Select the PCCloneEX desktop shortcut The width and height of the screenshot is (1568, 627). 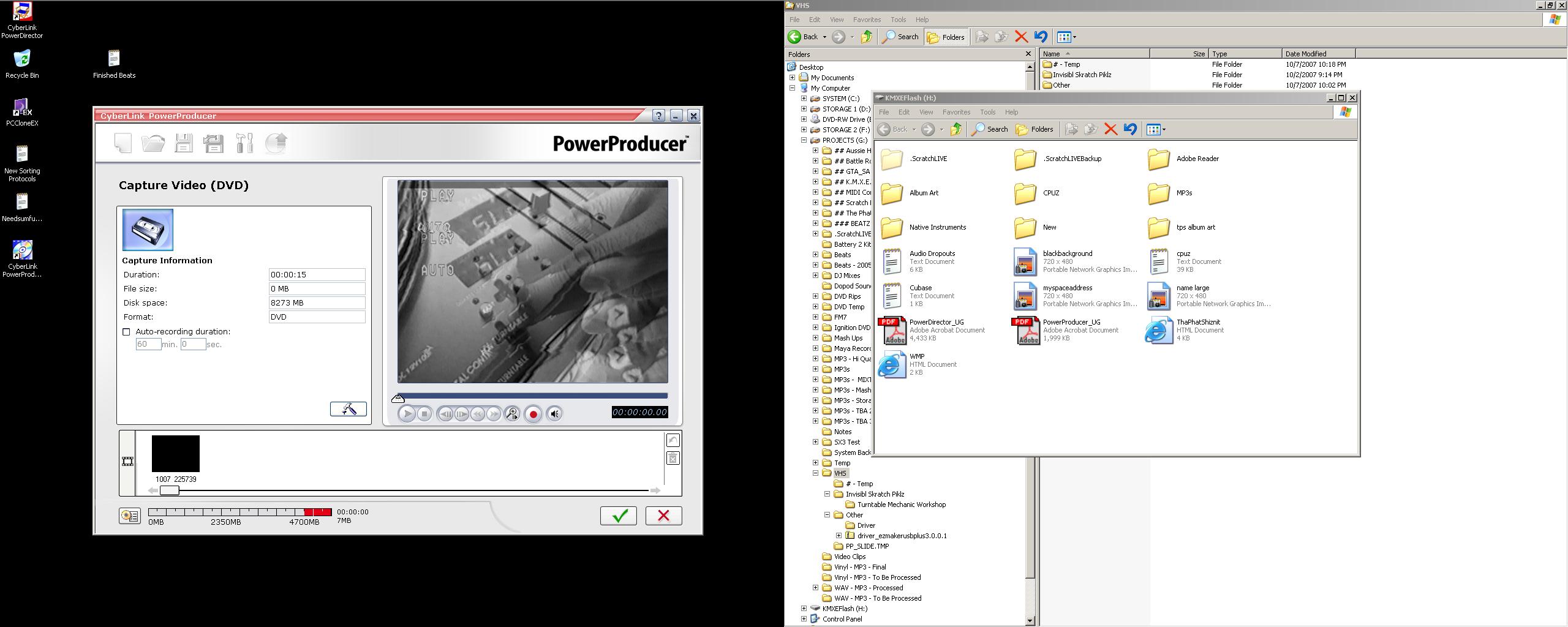point(22,112)
